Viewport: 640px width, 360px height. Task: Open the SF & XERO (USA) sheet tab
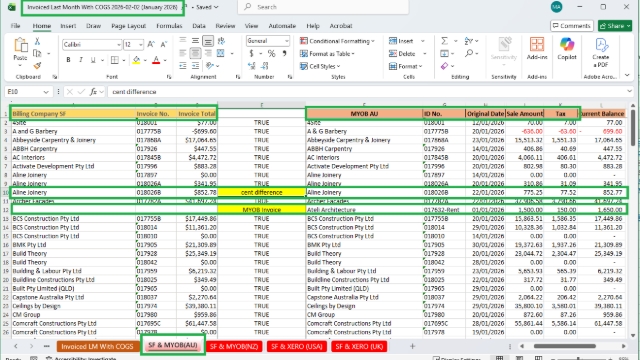pos(296,347)
